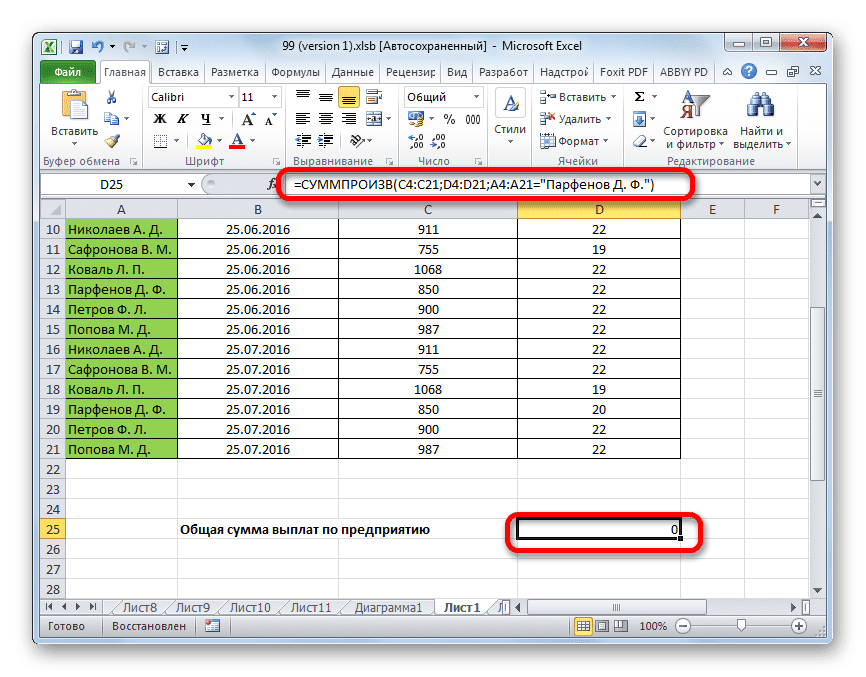Apply the red font color A

tap(237, 141)
